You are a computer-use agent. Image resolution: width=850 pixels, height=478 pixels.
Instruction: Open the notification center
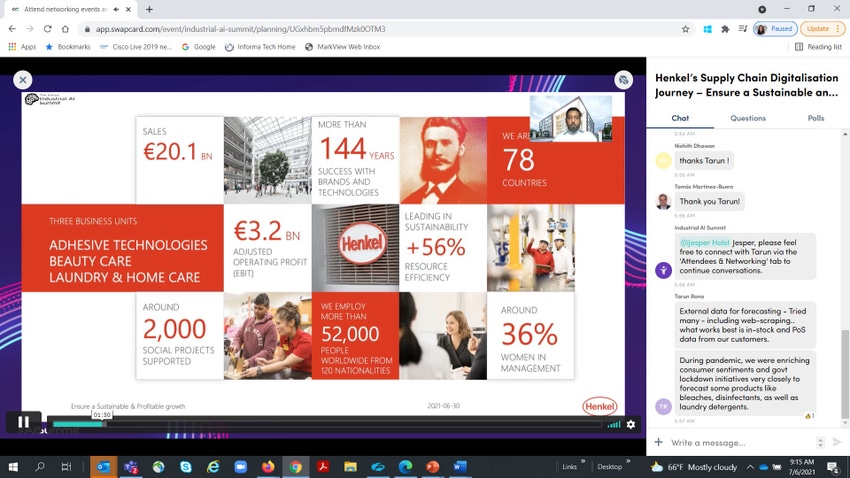[833, 467]
